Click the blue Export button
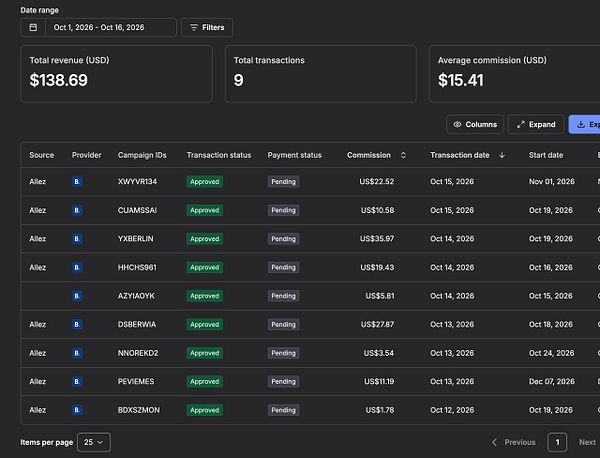600x458 pixels. click(x=585, y=124)
